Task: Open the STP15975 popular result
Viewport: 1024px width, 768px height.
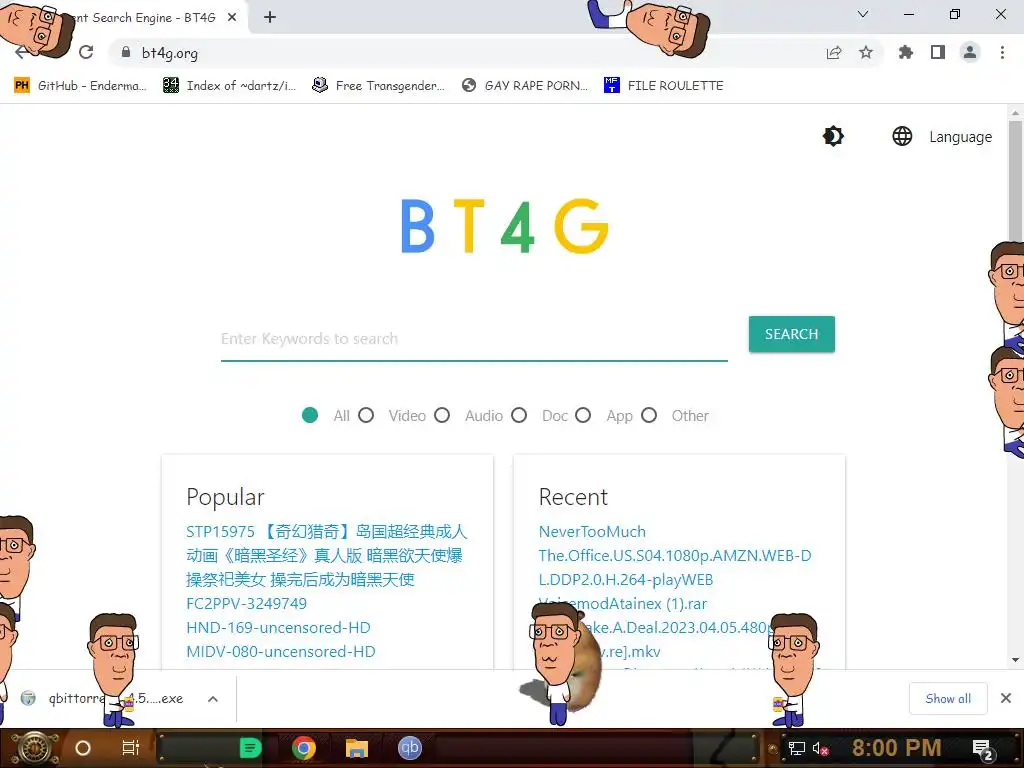Action: coord(327,556)
